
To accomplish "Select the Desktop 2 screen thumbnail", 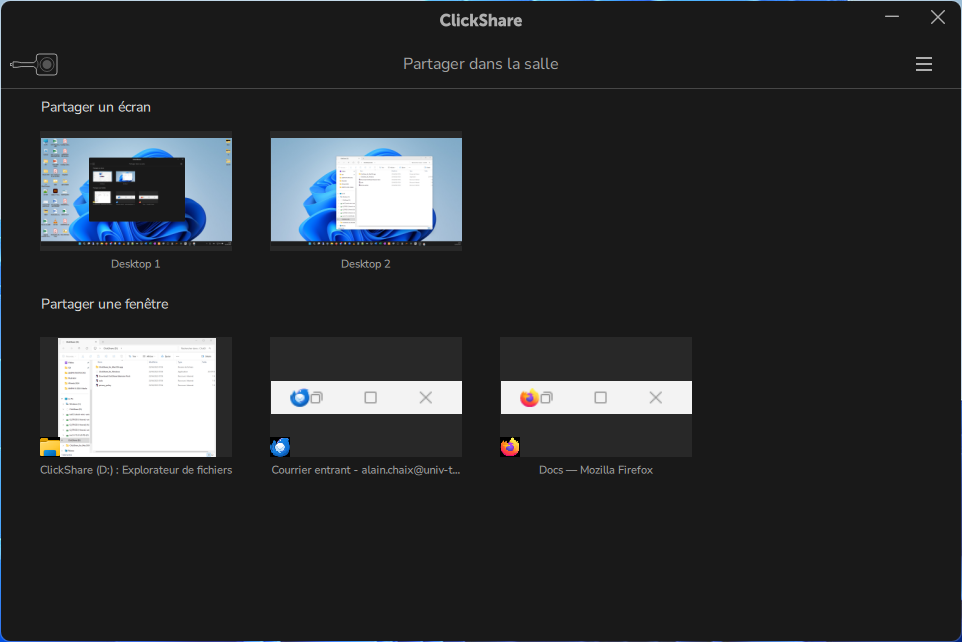I will click(x=365, y=190).
